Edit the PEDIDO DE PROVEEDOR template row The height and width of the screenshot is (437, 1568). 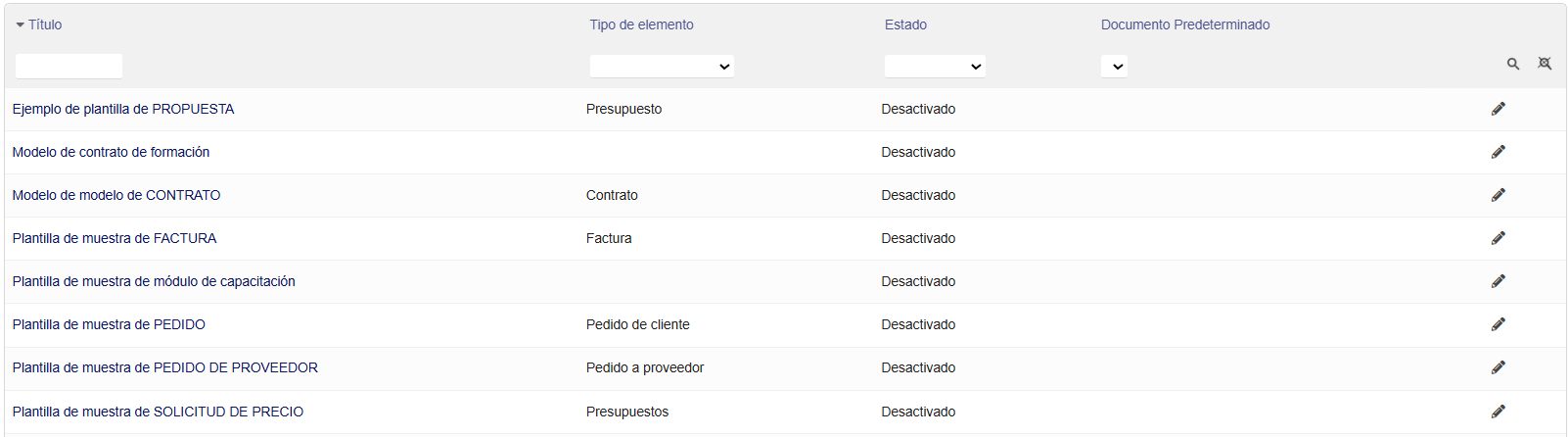click(1498, 367)
